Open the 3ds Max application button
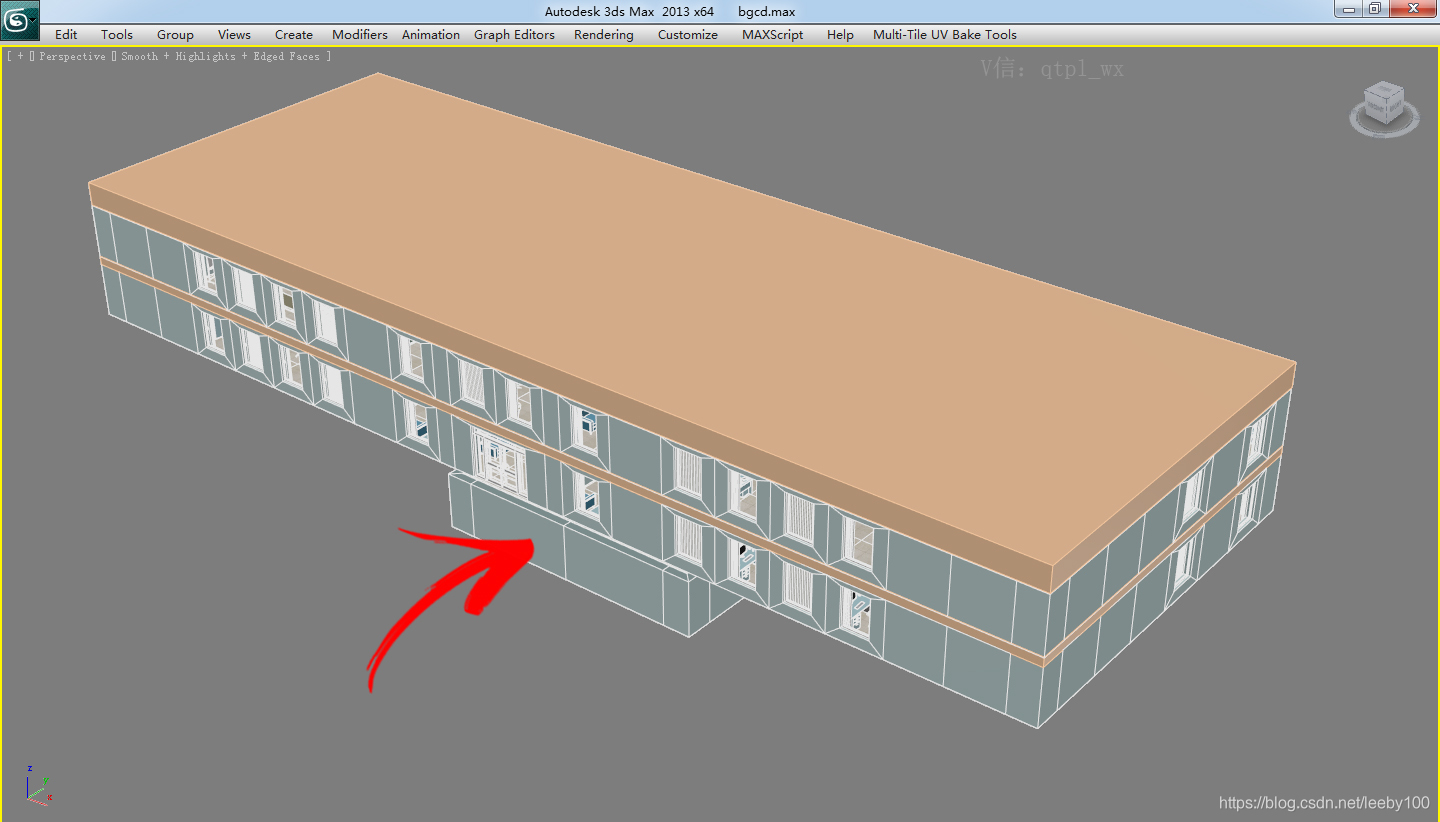 pyautogui.click(x=20, y=20)
